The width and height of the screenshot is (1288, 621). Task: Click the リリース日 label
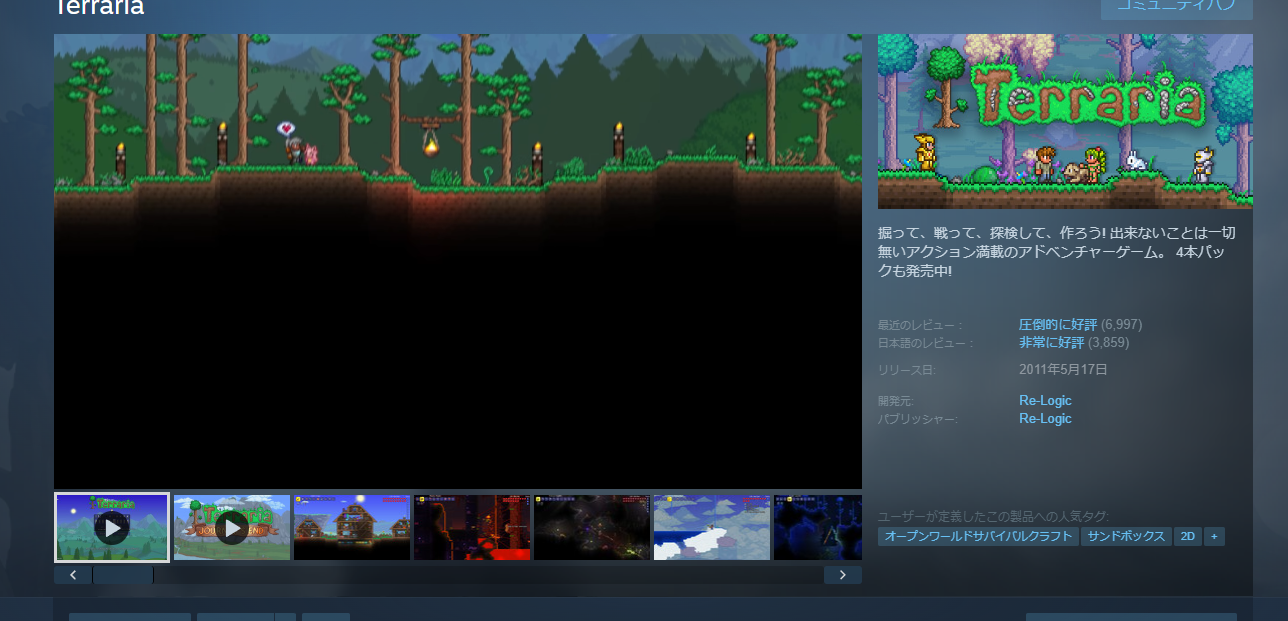coord(907,370)
